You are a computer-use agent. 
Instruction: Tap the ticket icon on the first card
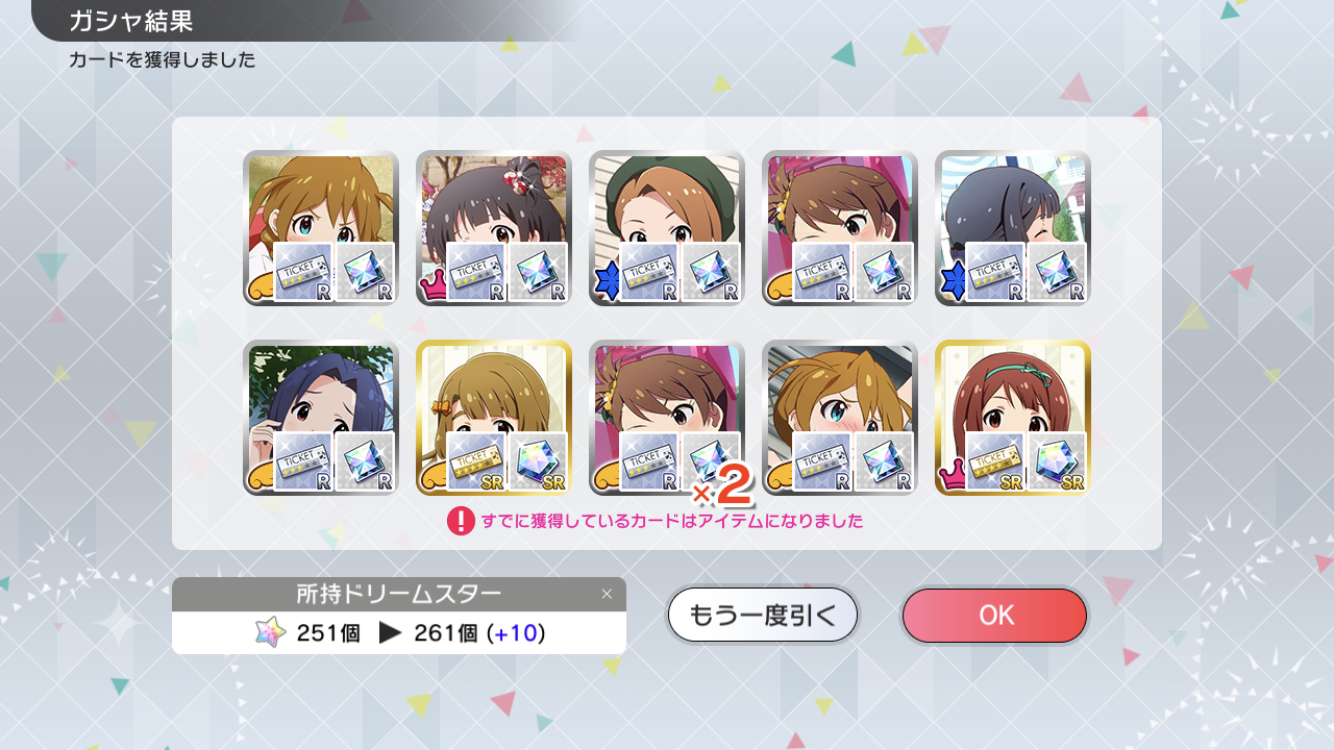coord(302,272)
